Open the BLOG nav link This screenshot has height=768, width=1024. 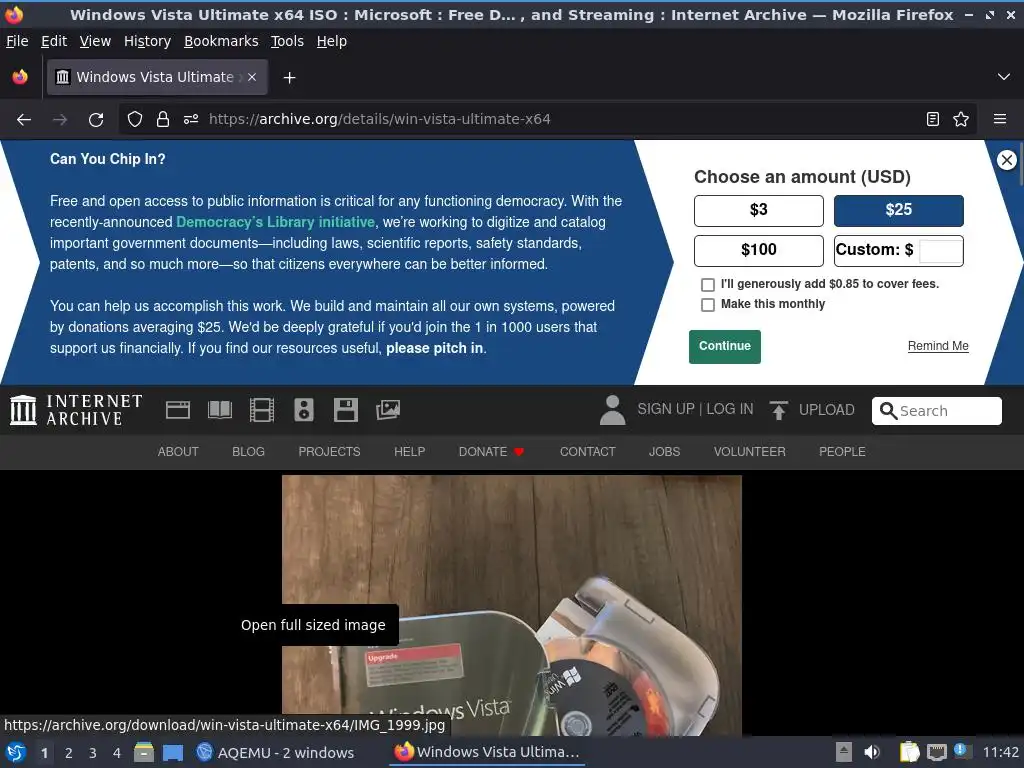(x=248, y=452)
